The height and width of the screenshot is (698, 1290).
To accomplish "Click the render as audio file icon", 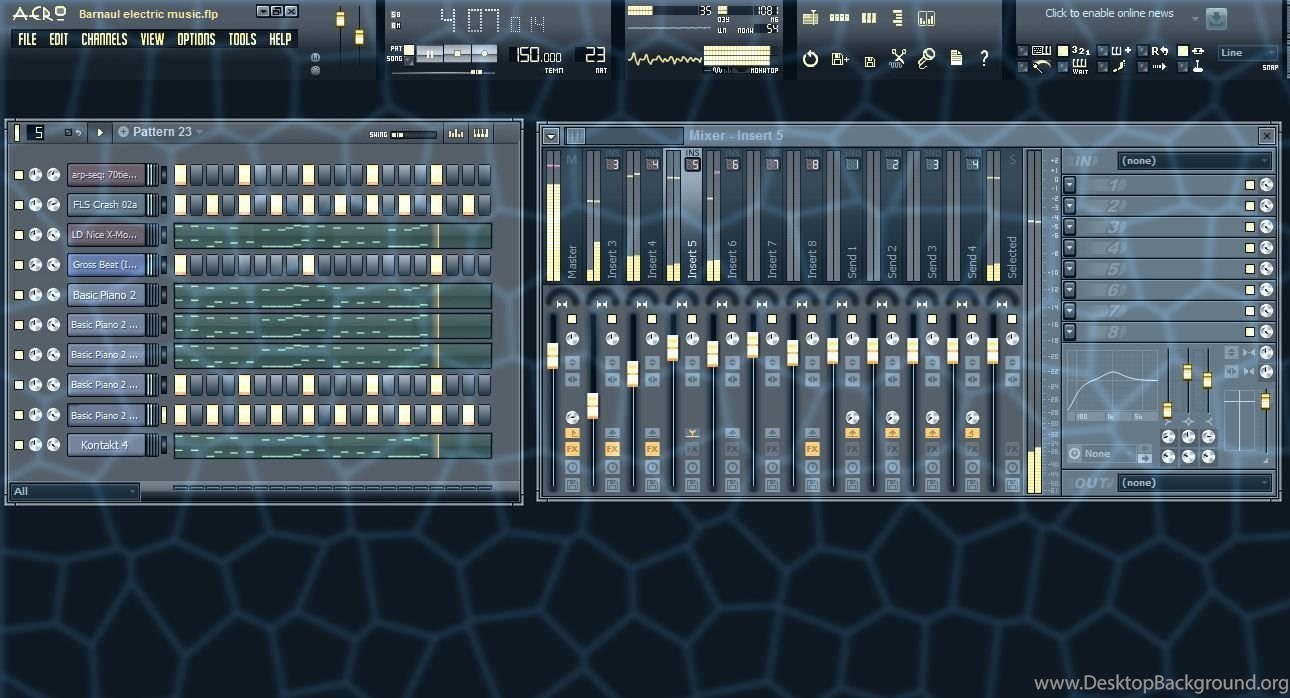I will (898, 59).
